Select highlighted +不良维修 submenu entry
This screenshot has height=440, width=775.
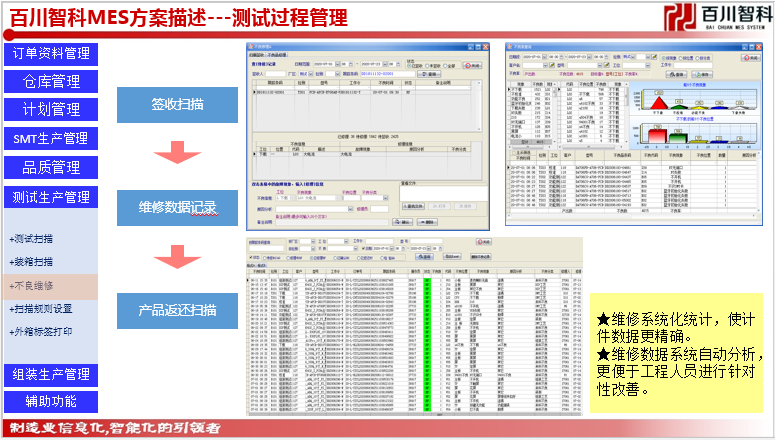[x=50, y=287]
